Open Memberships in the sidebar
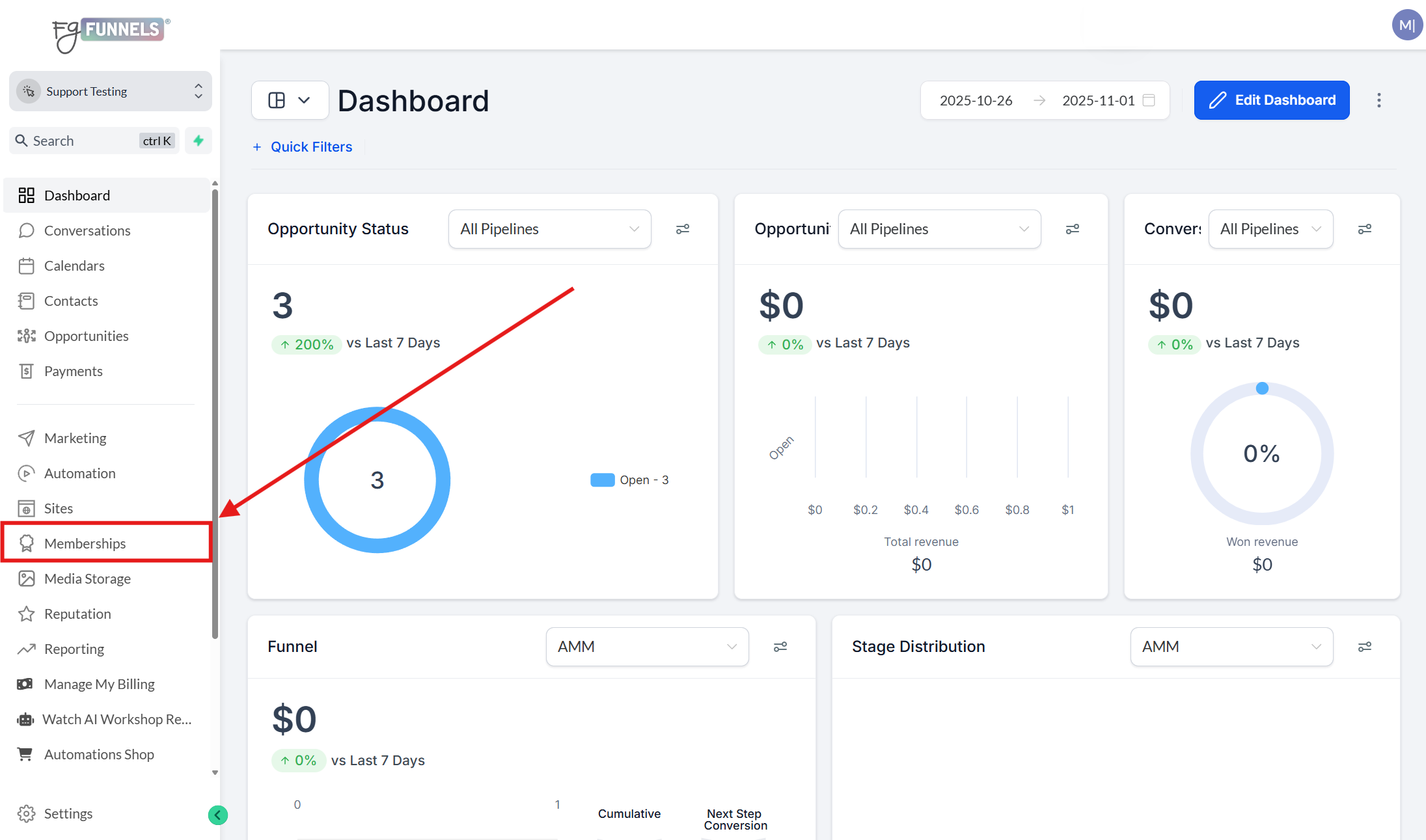The image size is (1426, 840). tap(85, 543)
